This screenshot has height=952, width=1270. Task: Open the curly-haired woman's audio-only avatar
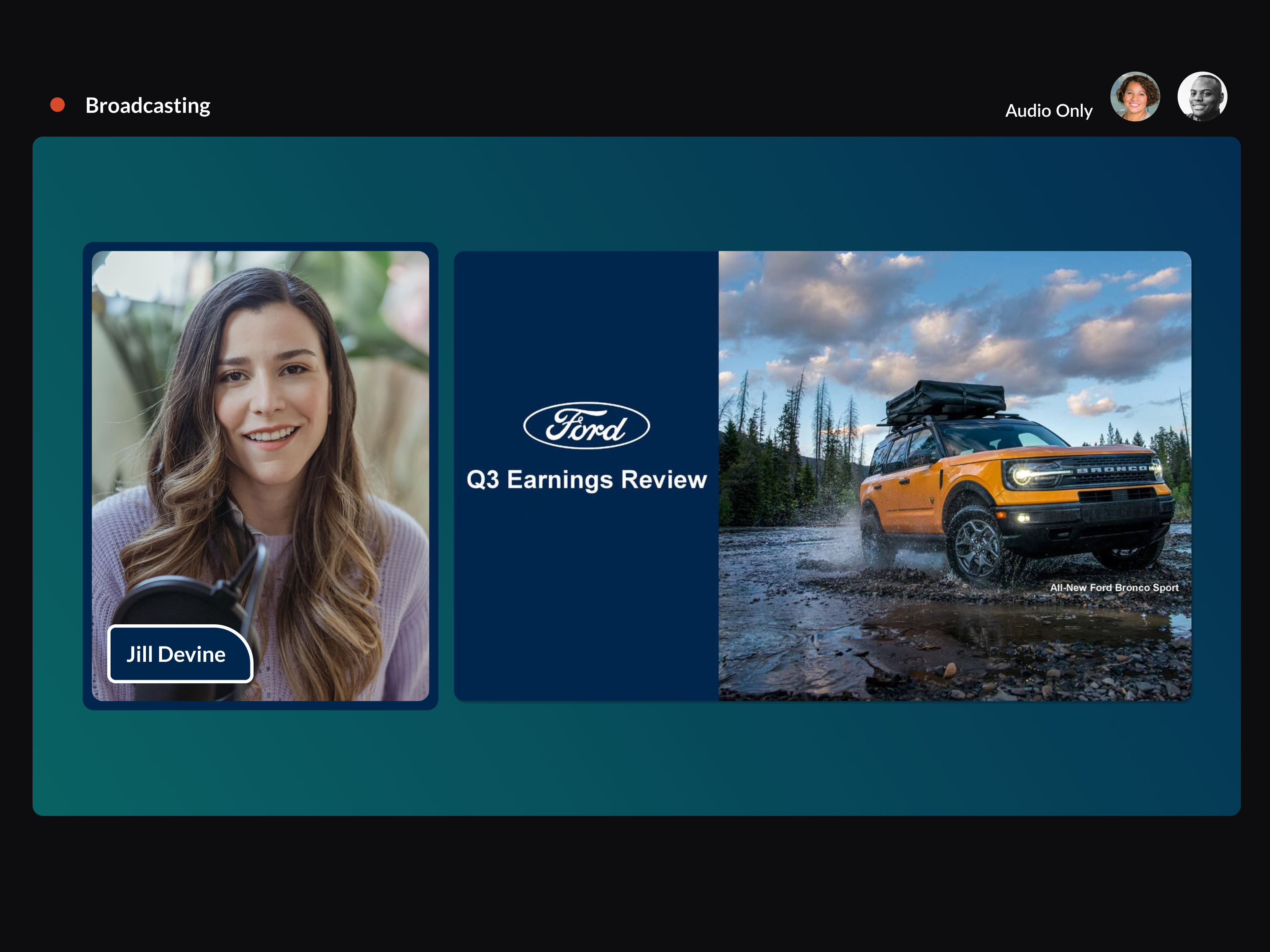(x=1134, y=96)
